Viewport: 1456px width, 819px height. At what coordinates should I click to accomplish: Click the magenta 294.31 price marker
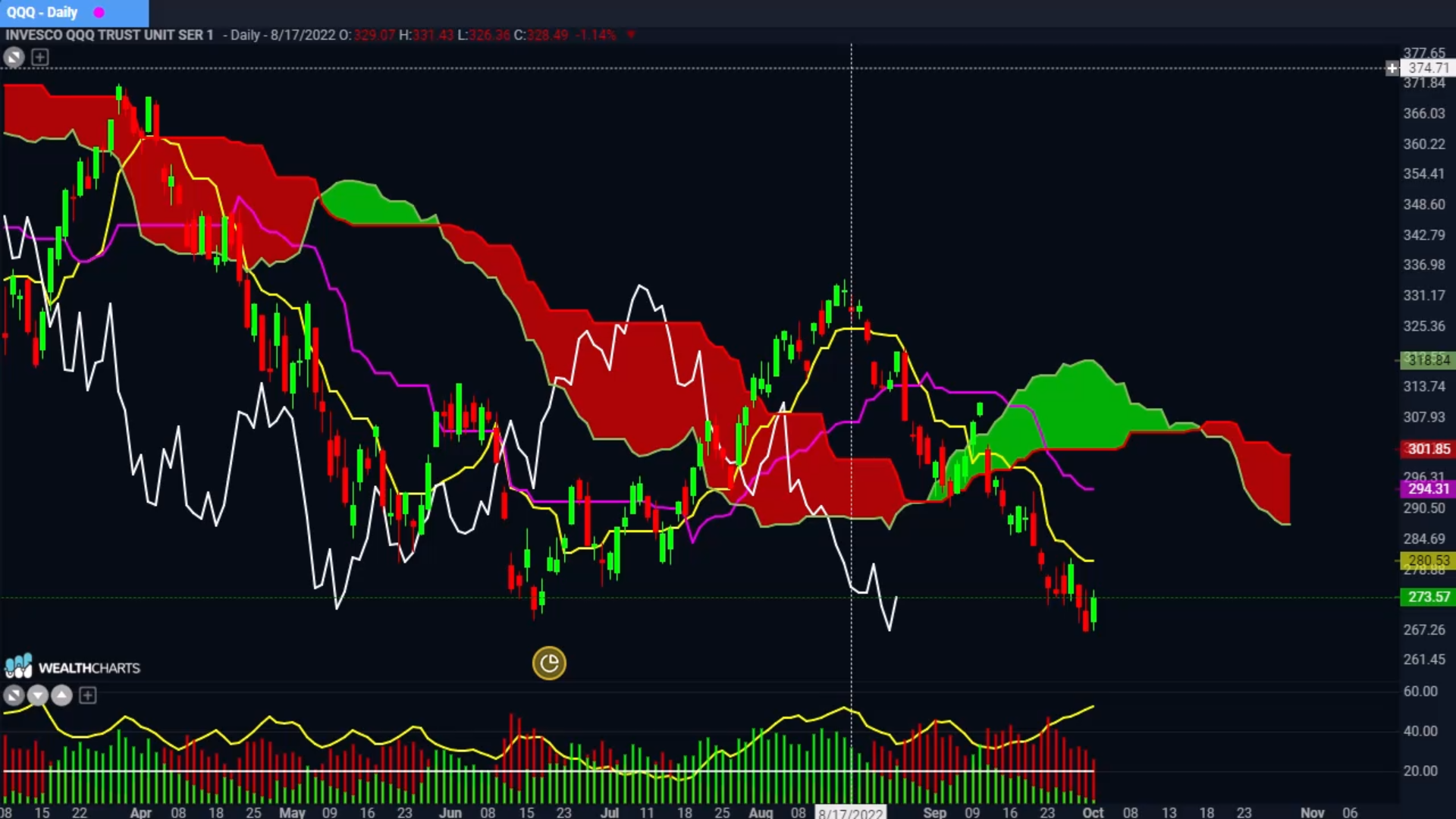pos(1427,489)
